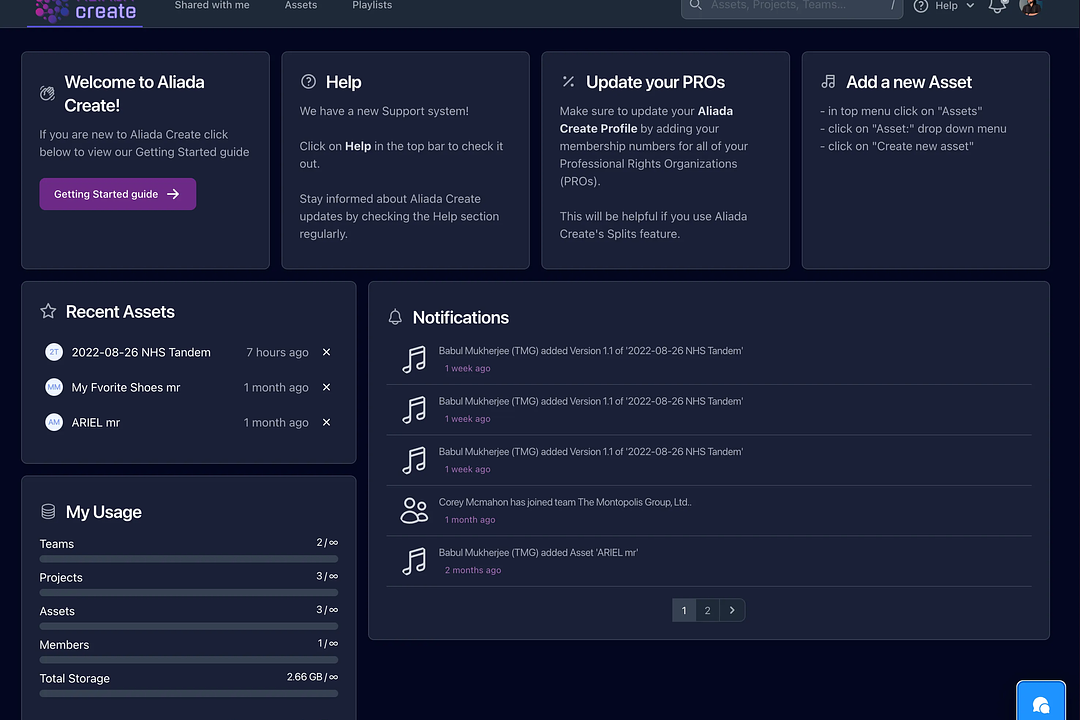Click the Total Storage usage bar

click(x=188, y=693)
